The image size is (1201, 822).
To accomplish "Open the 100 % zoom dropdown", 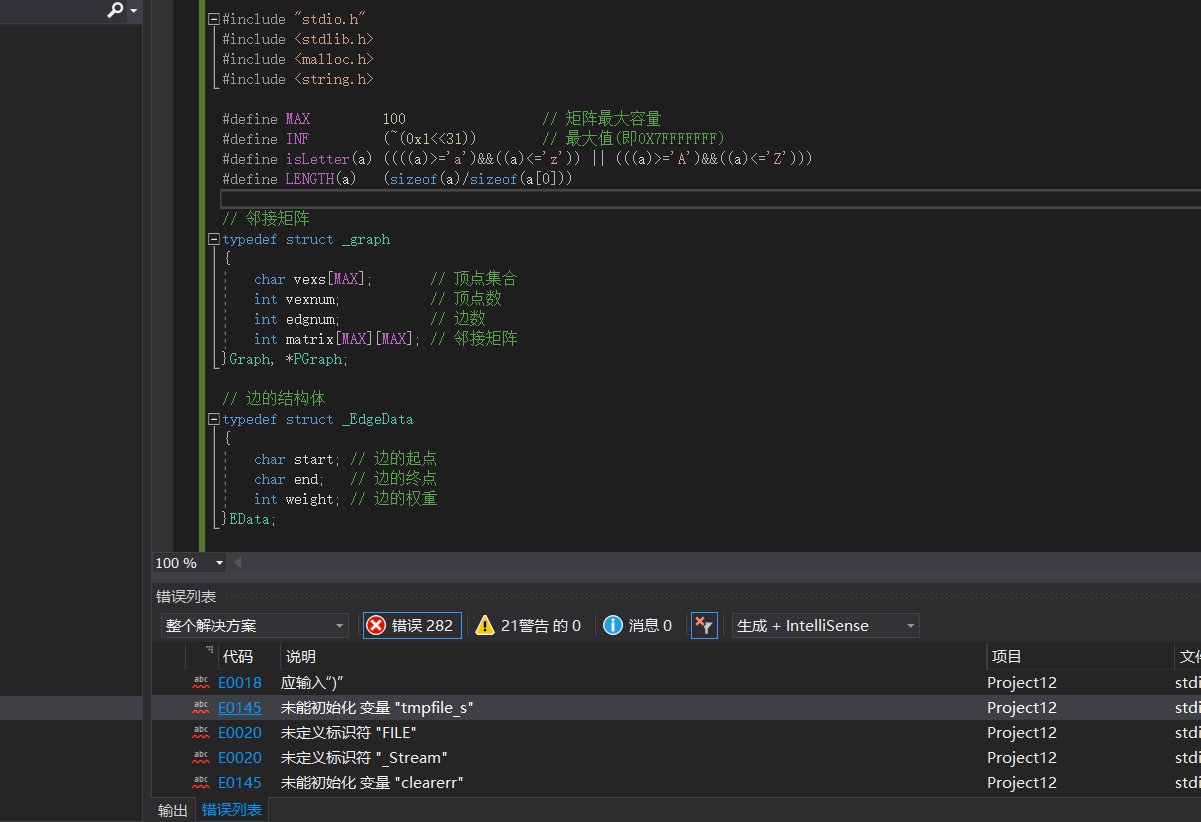I will pyautogui.click(x=219, y=563).
